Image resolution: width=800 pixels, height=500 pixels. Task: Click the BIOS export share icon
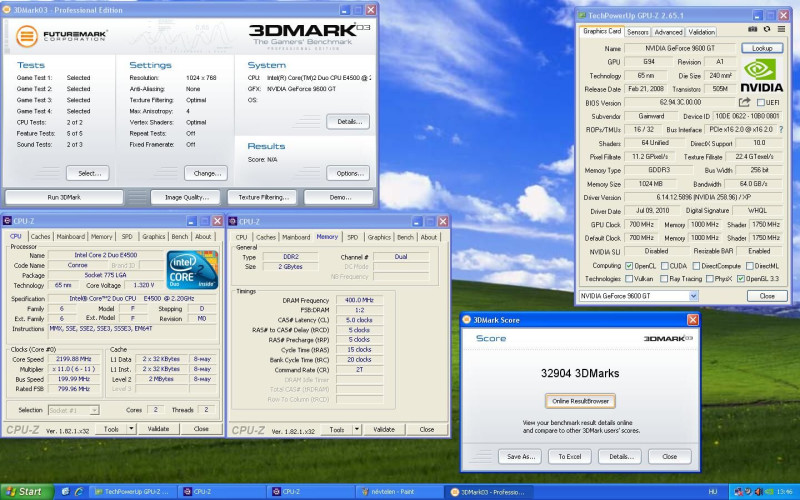click(x=744, y=102)
